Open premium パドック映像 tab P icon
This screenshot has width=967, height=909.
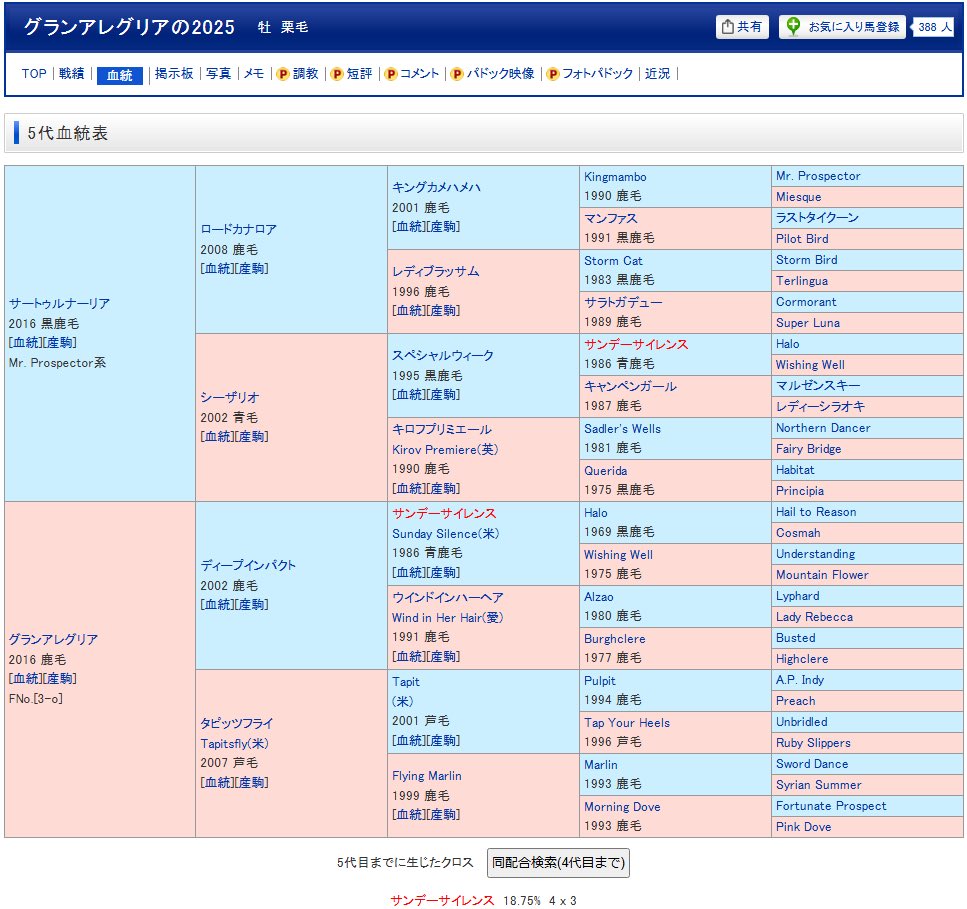[x=456, y=74]
